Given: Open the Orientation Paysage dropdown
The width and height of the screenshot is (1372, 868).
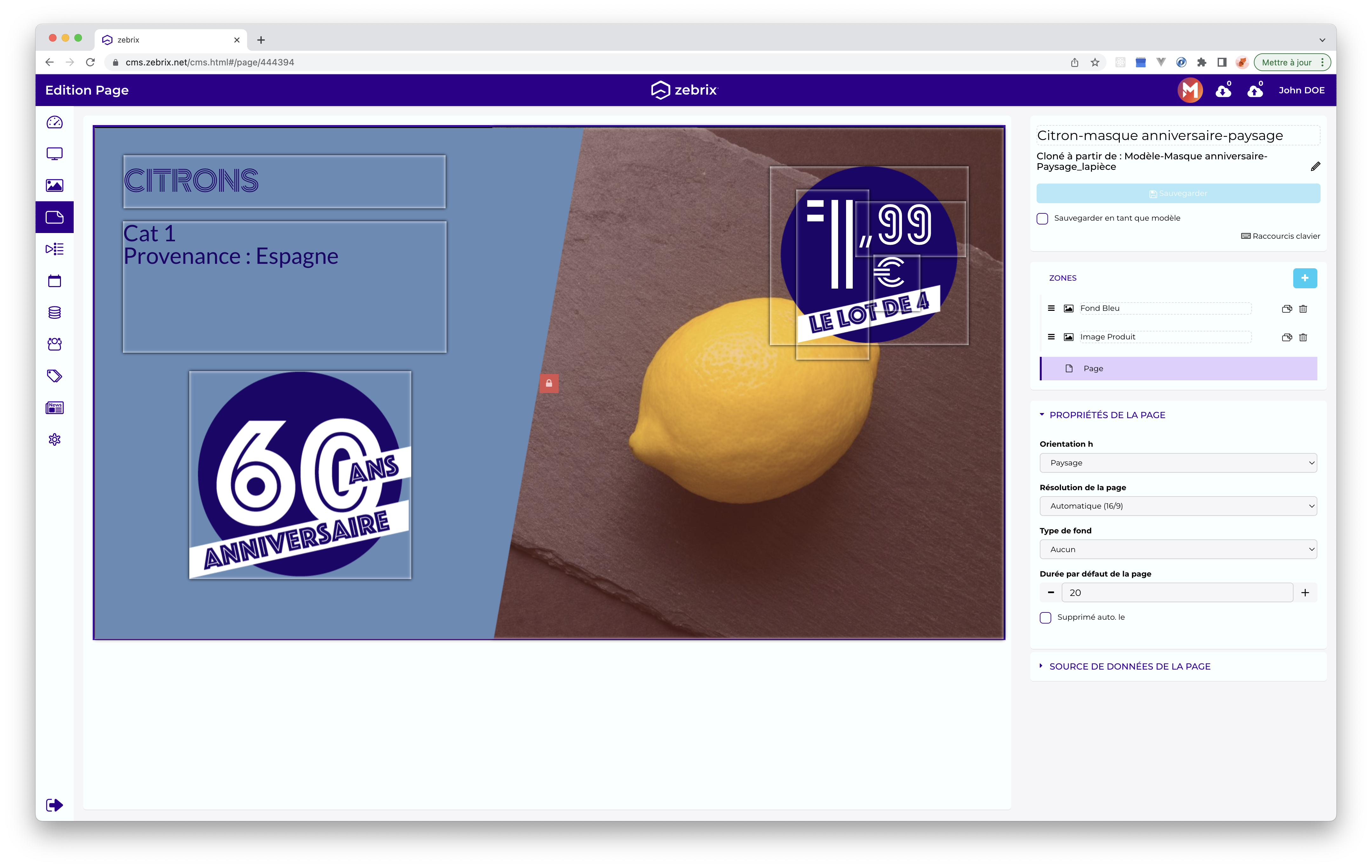Looking at the screenshot, I should point(1178,463).
